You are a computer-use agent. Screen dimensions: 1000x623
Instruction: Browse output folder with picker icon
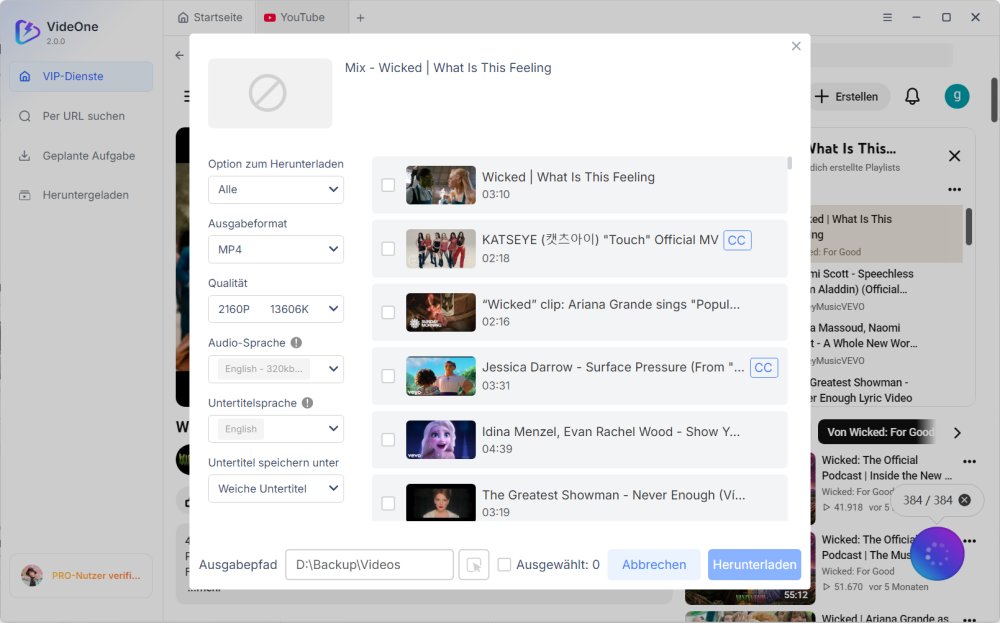[x=474, y=565]
